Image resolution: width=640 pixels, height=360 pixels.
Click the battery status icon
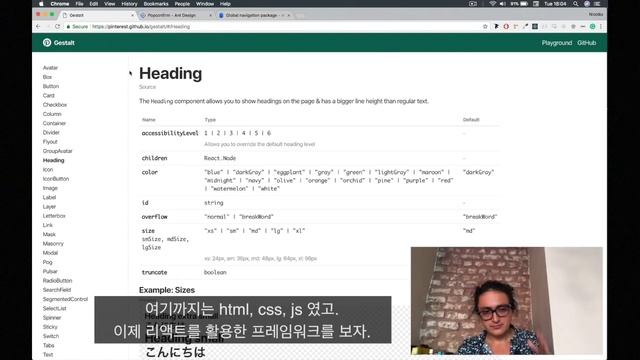click(x=524, y=4)
